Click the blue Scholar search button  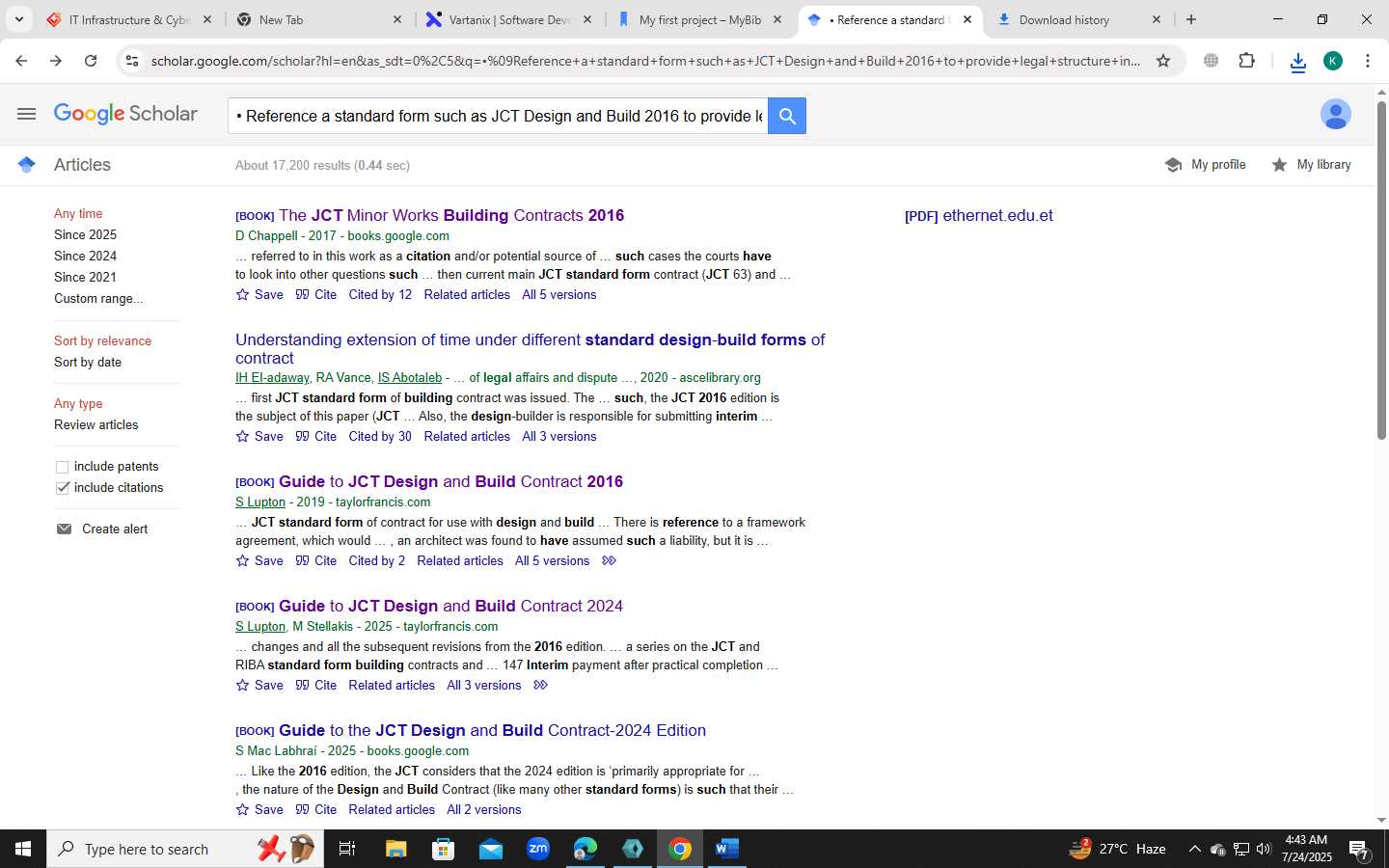(x=787, y=116)
